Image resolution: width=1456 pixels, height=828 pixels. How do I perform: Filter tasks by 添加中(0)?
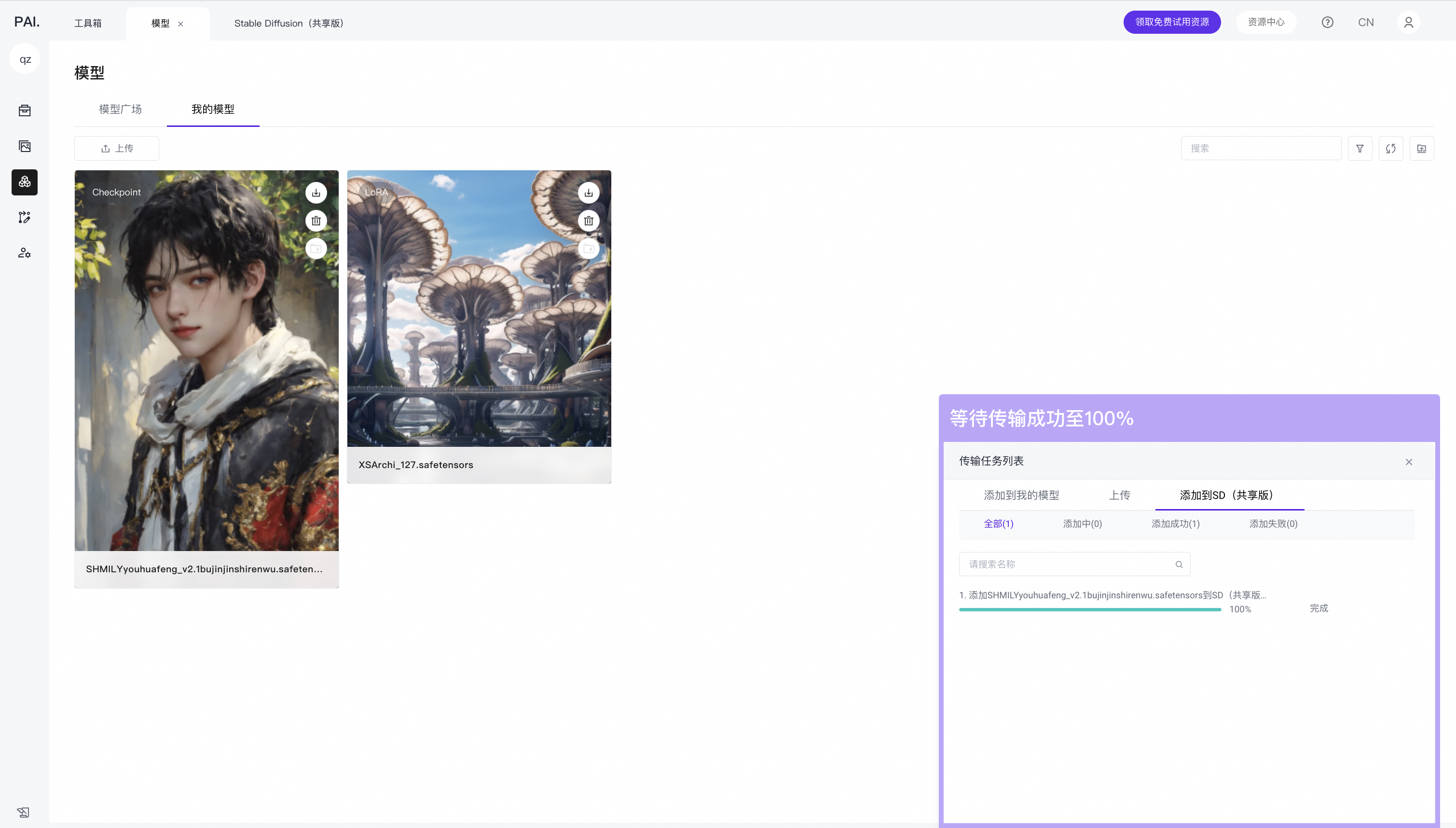pos(1083,524)
